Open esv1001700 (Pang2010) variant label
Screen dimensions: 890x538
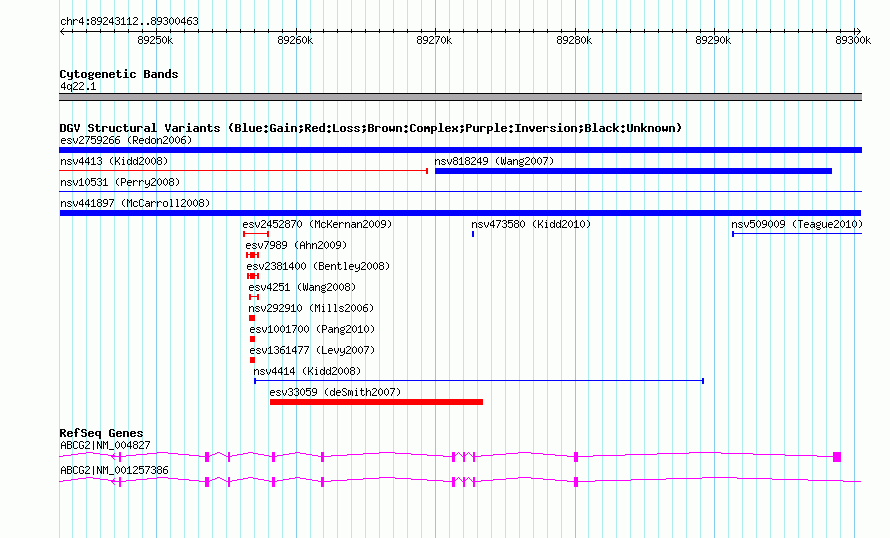pos(312,329)
